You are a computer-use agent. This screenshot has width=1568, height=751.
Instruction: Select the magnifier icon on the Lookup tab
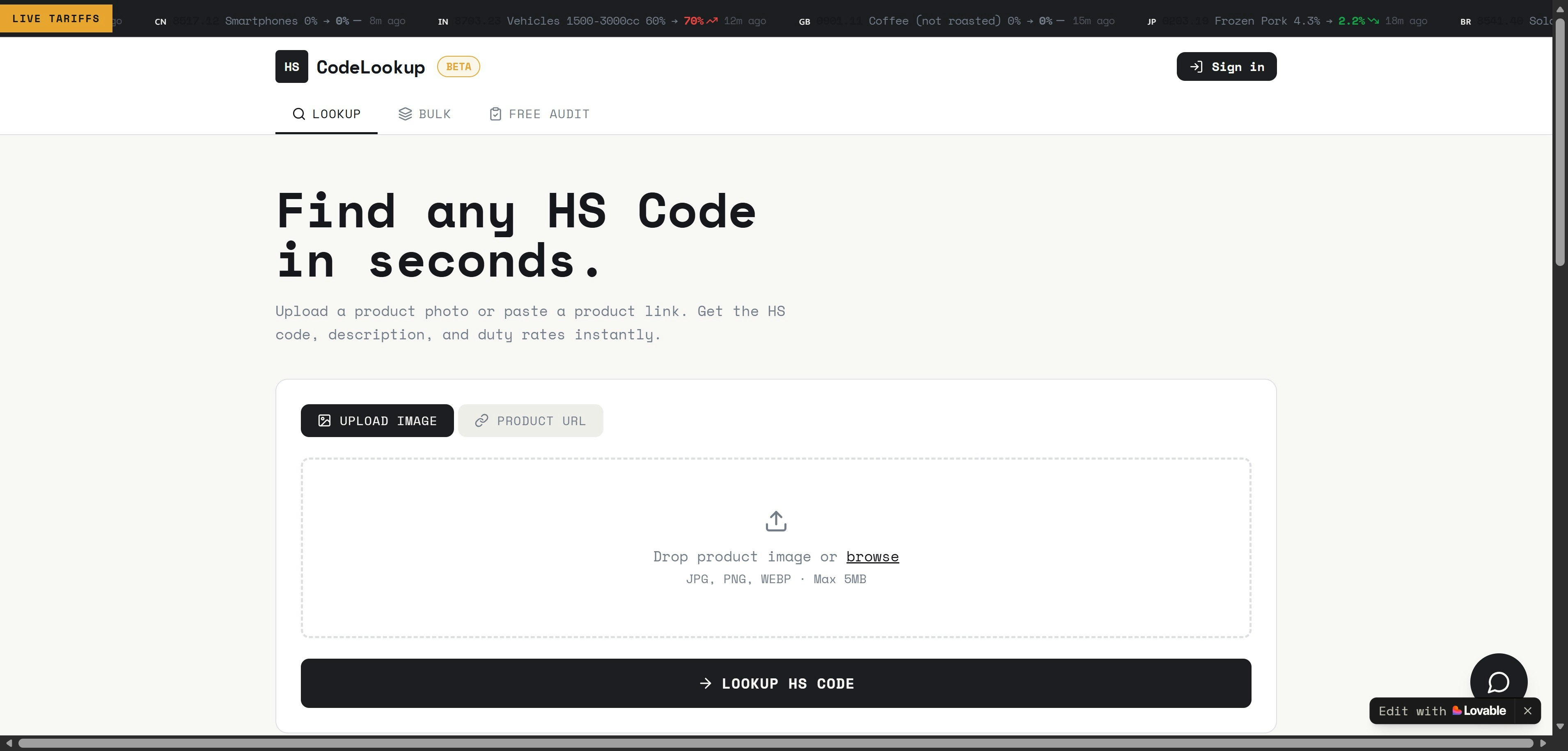[x=299, y=114]
